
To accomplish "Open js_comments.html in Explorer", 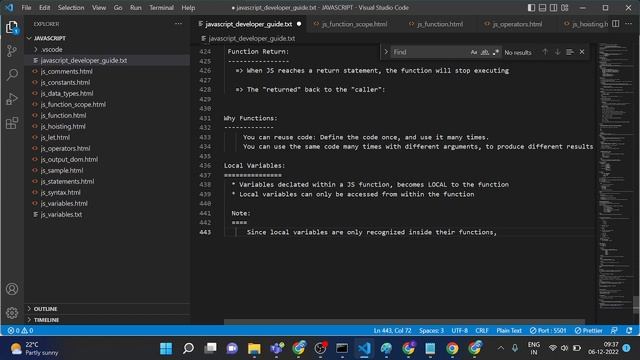I will point(67,71).
